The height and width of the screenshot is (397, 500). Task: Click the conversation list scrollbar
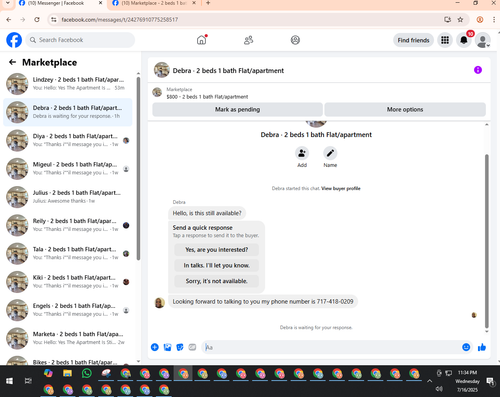tap(138, 168)
